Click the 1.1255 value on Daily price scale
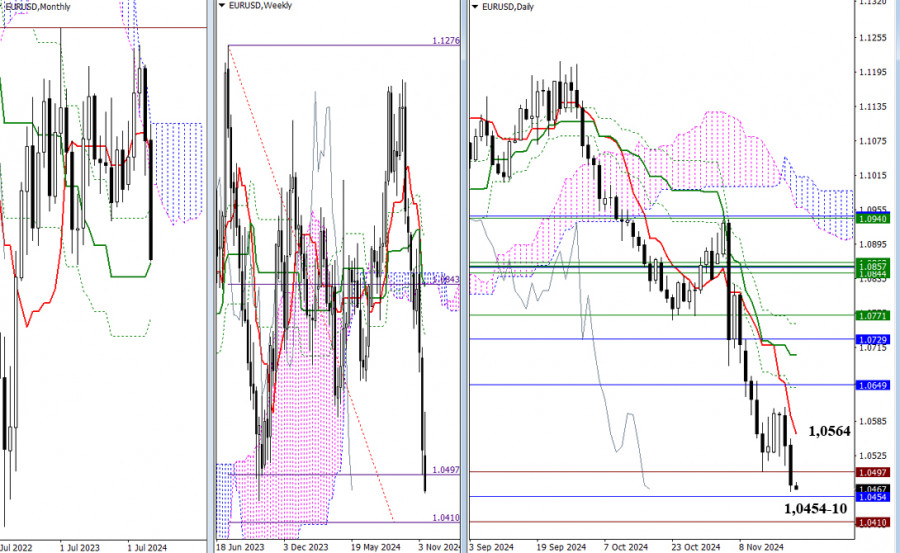This screenshot has height=553, width=900. 873,38
